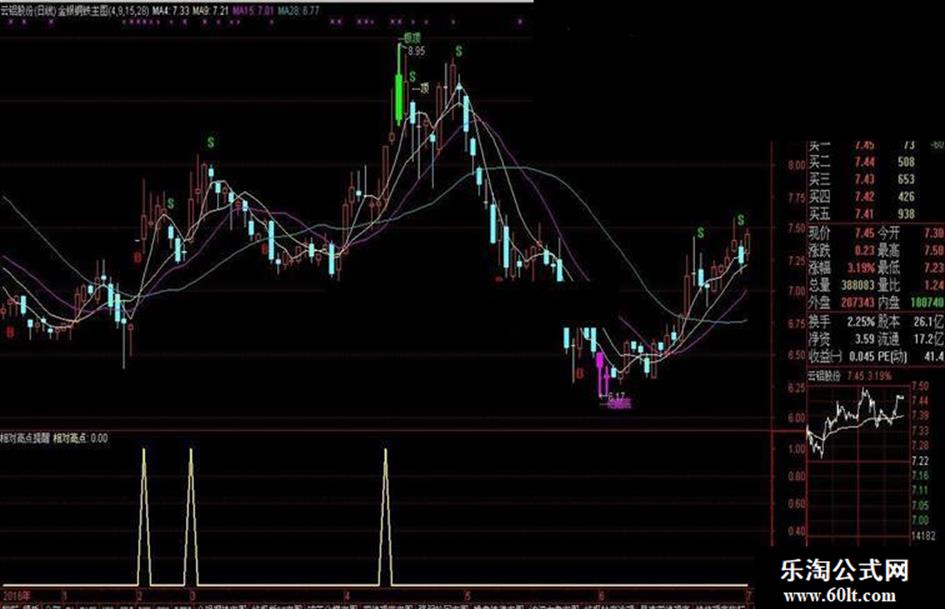Click the 云铝股份(日线) chart title
Image resolution: width=945 pixels, height=609 pixels.
(28, 11)
